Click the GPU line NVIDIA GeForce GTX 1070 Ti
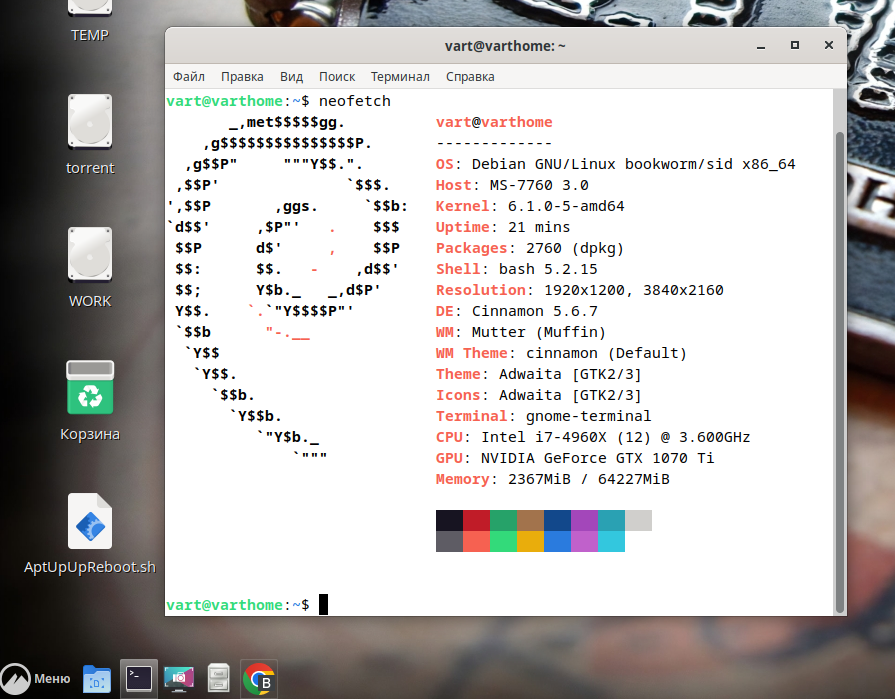 575,458
